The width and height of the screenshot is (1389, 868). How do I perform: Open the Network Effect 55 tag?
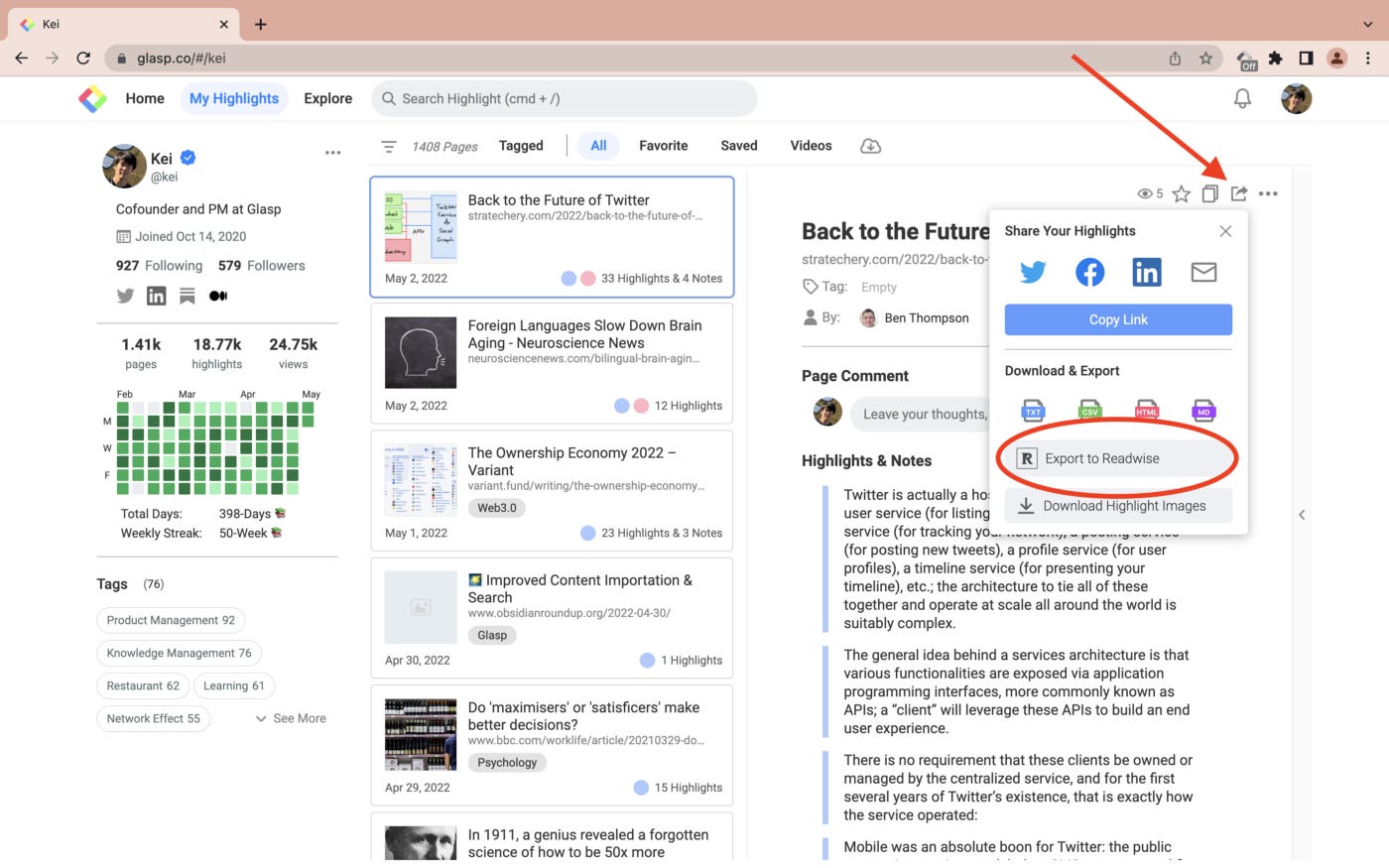coord(153,718)
